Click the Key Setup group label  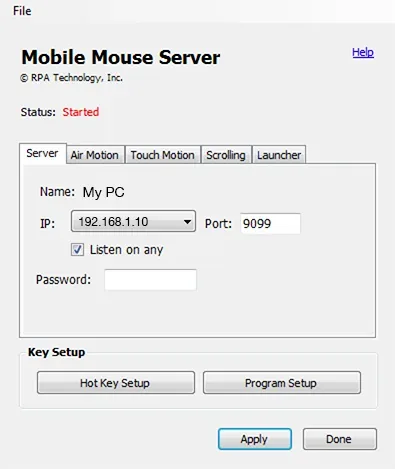(56, 352)
